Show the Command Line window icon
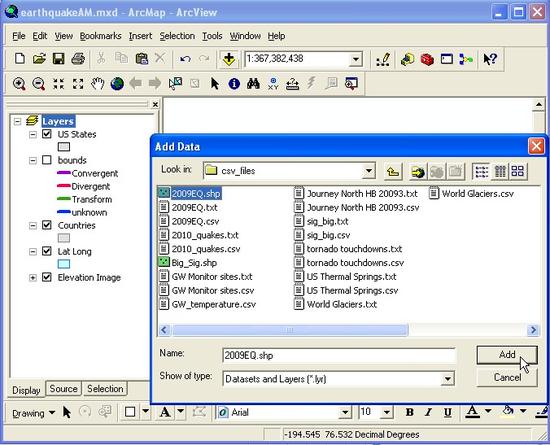Image resolution: width=550 pixels, height=445 pixels. click(447, 59)
